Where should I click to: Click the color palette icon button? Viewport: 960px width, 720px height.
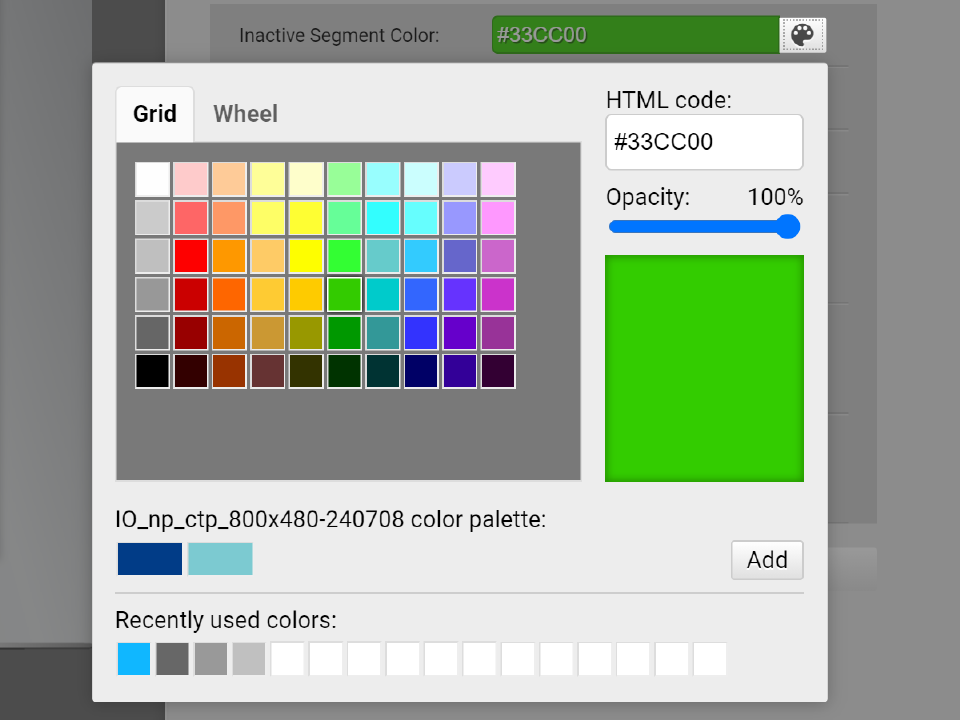802,35
